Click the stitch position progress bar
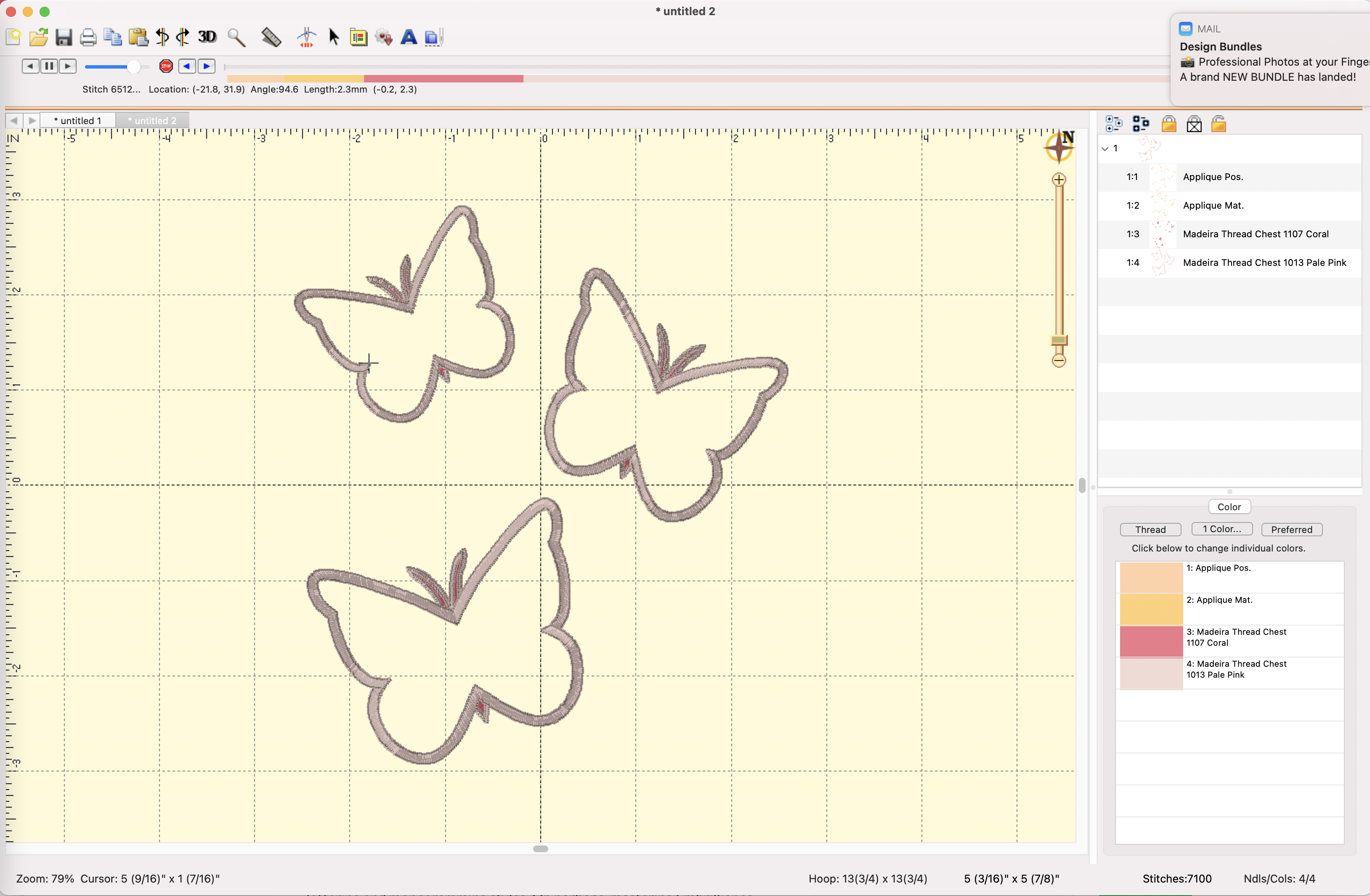This screenshot has height=896, width=1370. pos(696,67)
